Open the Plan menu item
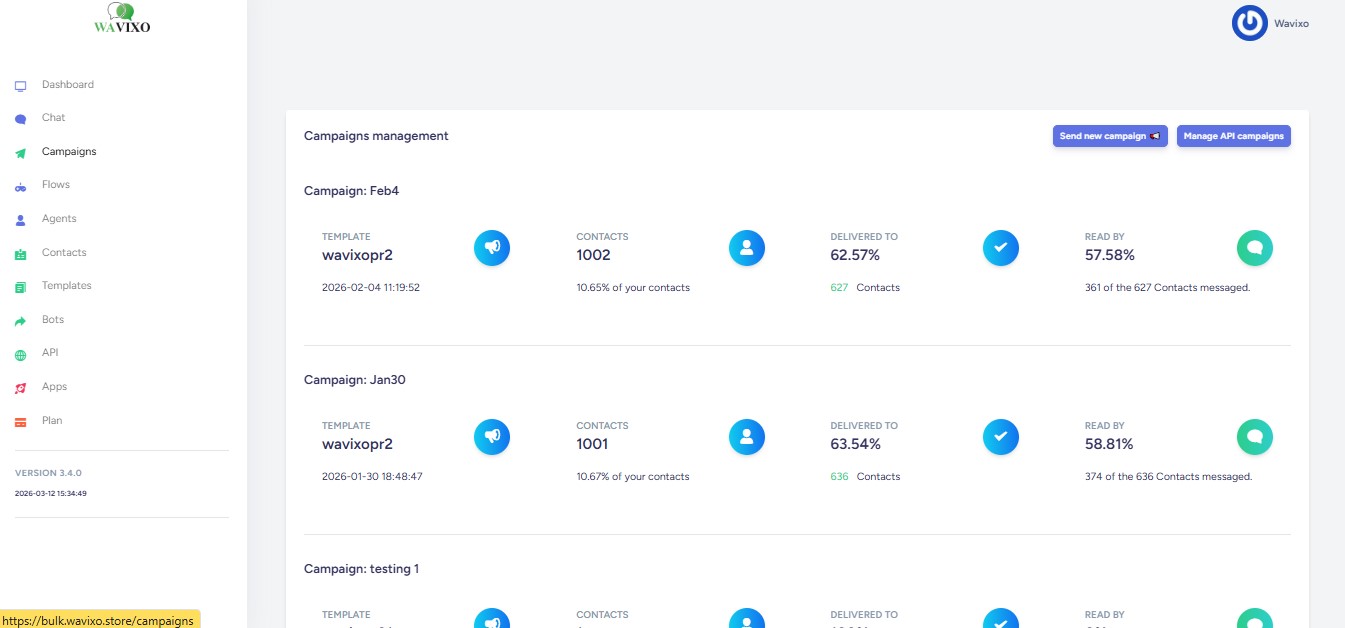 tap(52, 421)
